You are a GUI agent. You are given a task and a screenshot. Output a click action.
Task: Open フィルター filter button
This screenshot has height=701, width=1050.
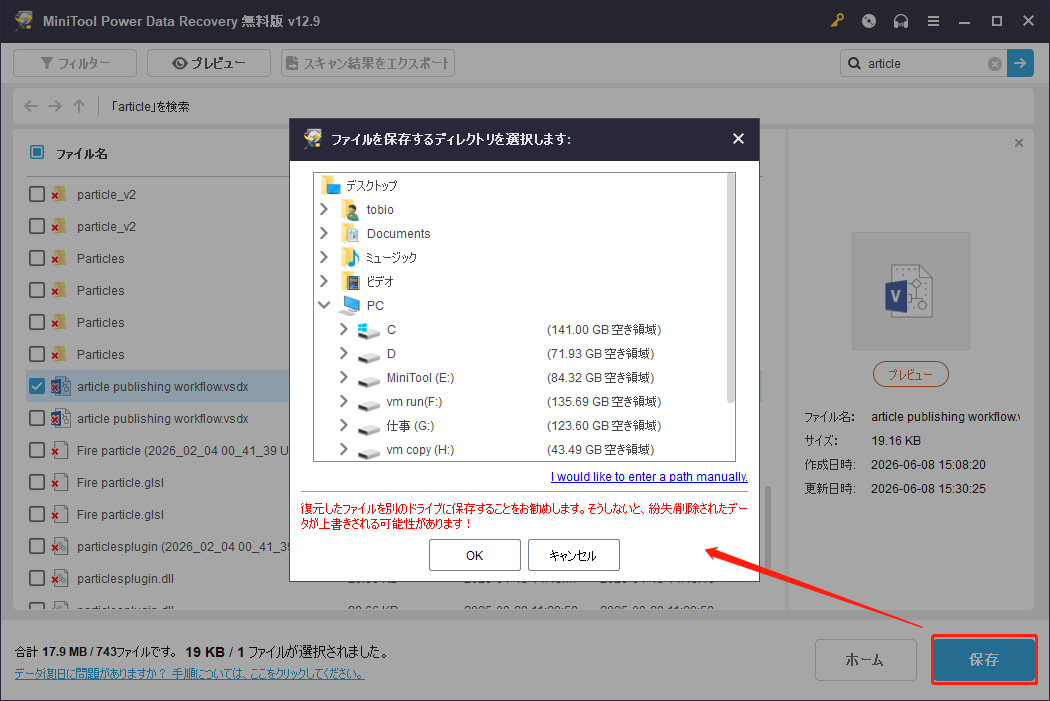click(75, 63)
